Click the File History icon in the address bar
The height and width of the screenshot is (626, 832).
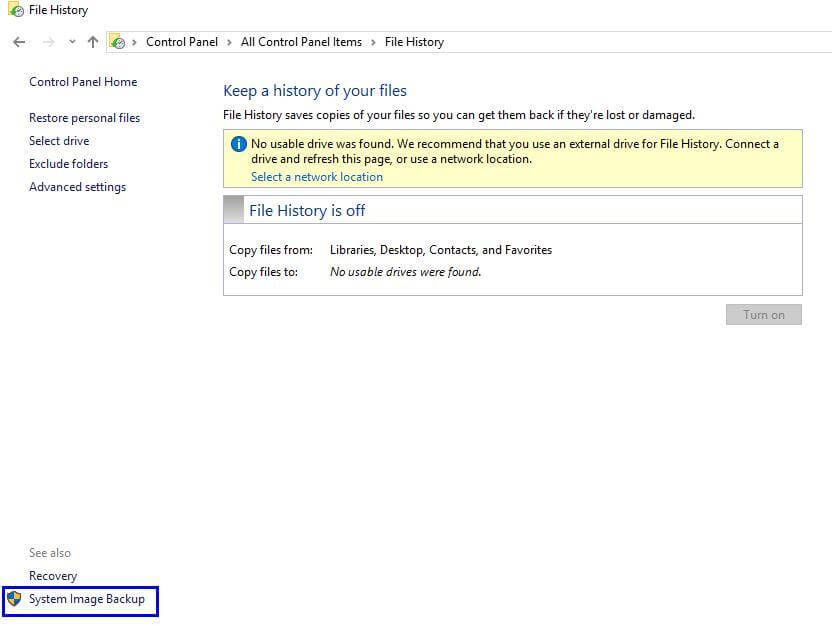[117, 42]
